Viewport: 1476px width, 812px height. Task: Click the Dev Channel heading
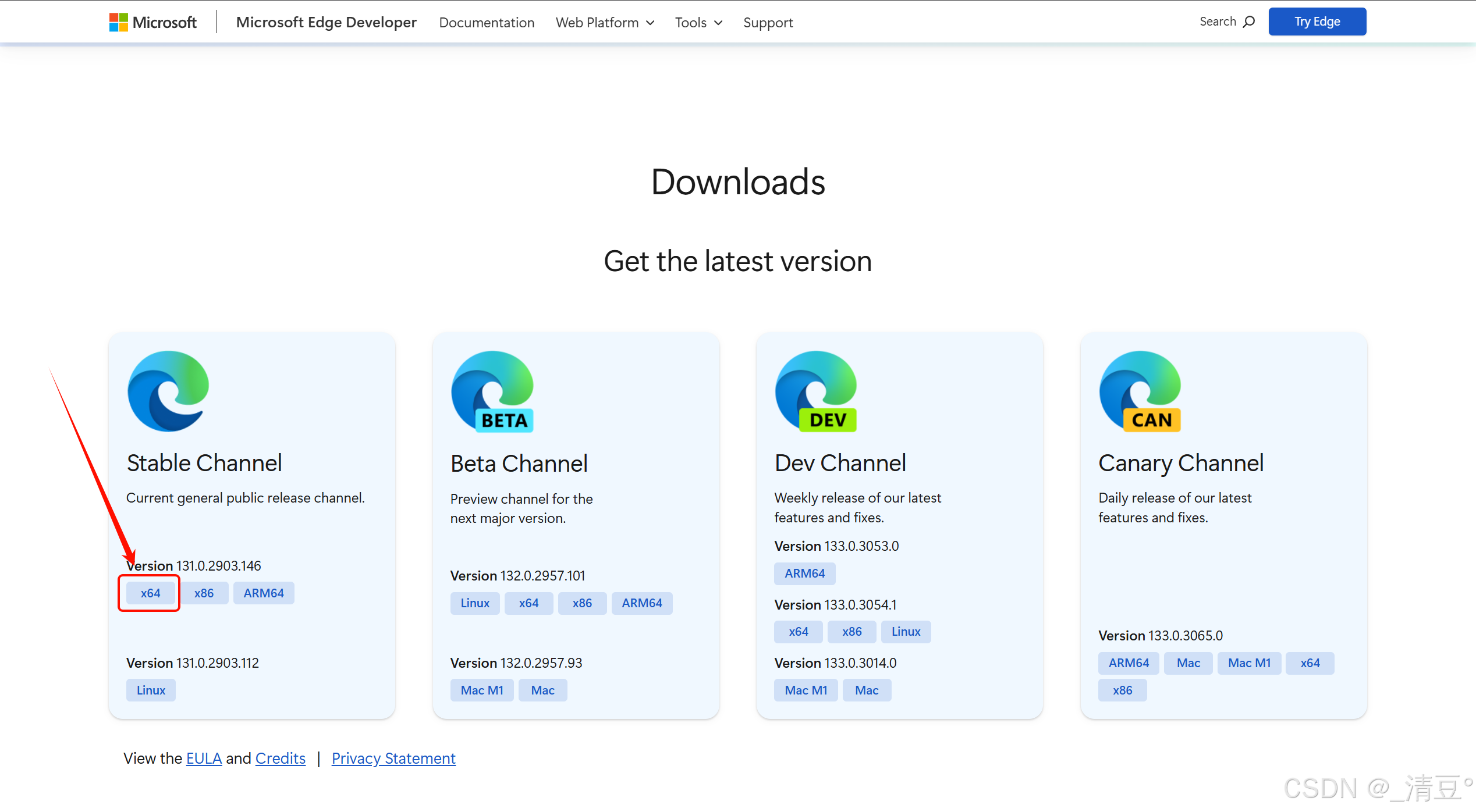[840, 463]
